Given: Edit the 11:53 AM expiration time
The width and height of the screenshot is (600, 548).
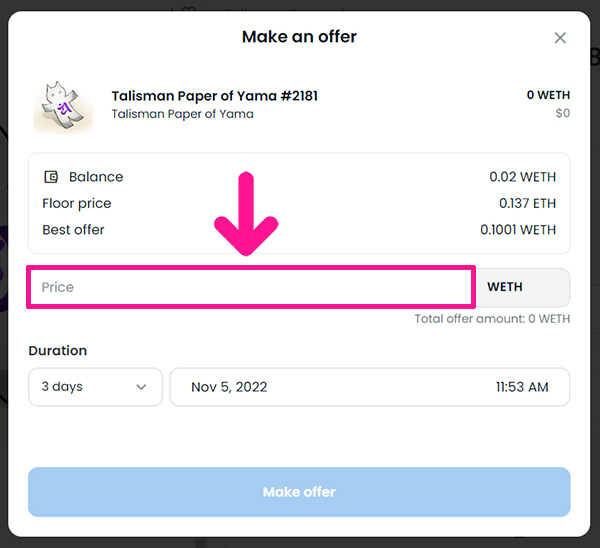Looking at the screenshot, I should (522, 387).
